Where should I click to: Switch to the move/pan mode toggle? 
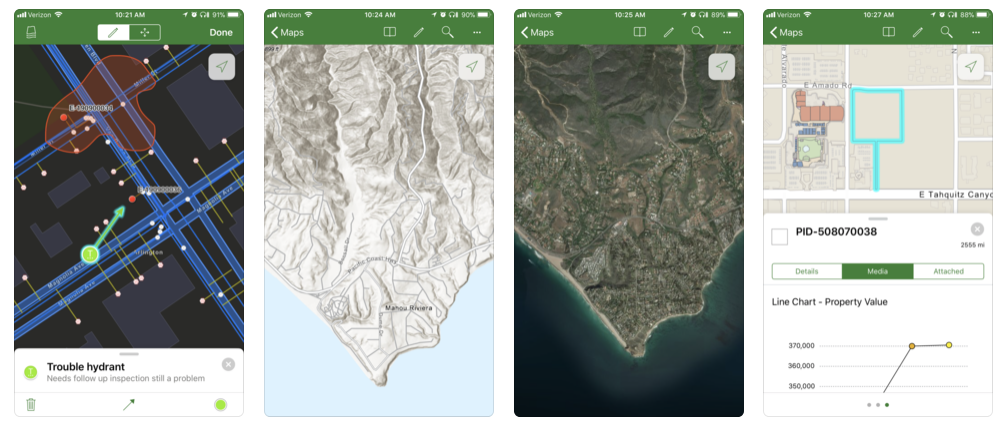tap(145, 32)
